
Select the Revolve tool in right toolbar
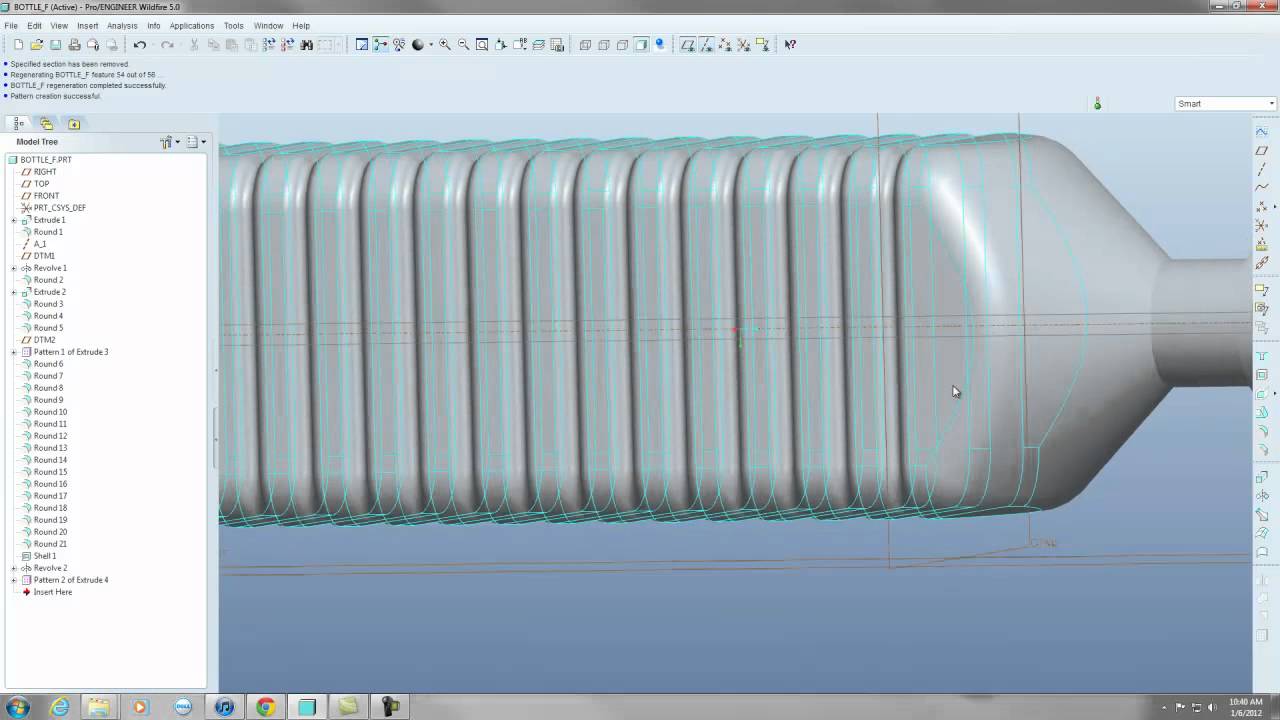tap(1262, 496)
